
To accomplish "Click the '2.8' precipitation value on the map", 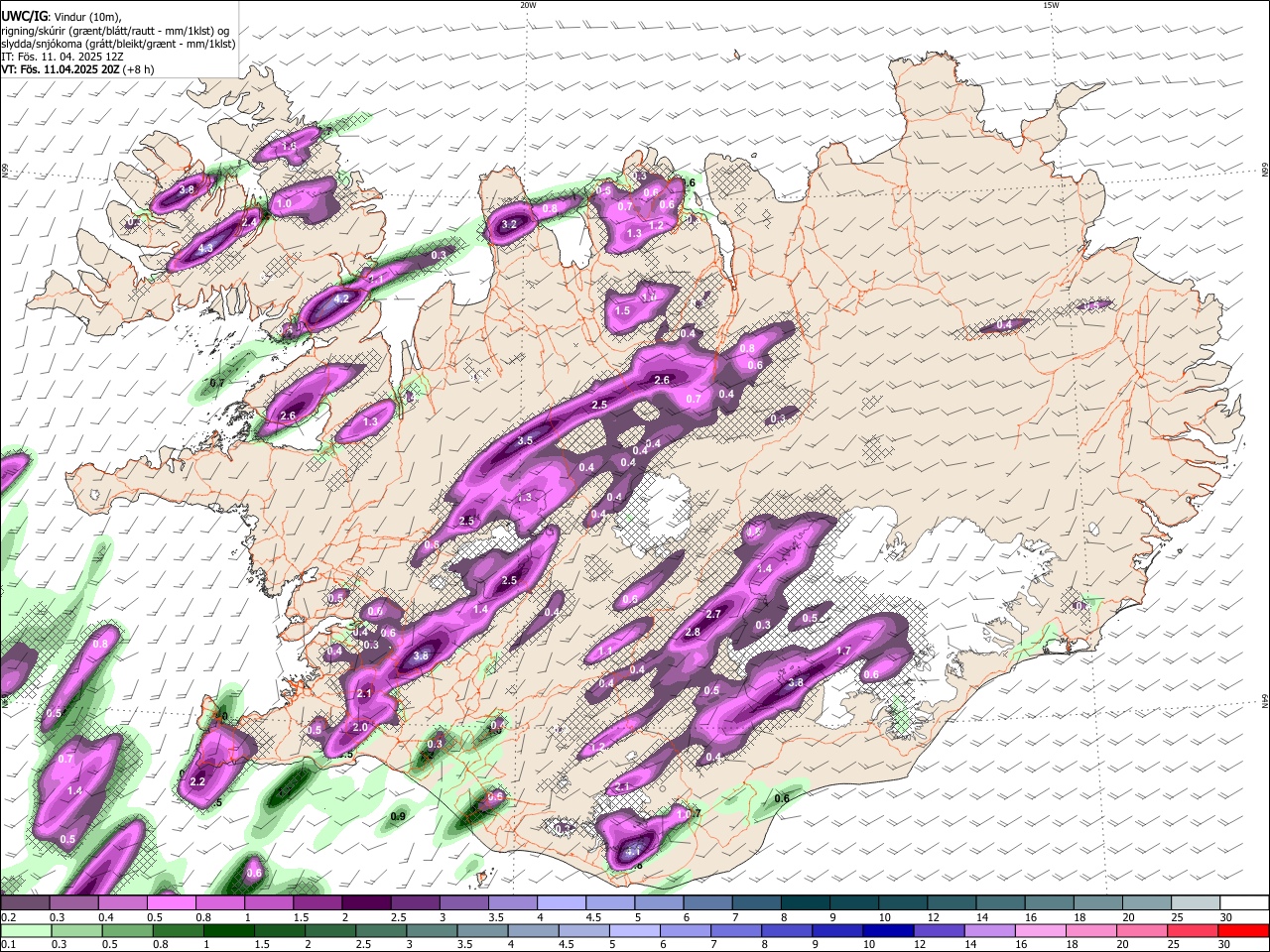I will (x=693, y=632).
